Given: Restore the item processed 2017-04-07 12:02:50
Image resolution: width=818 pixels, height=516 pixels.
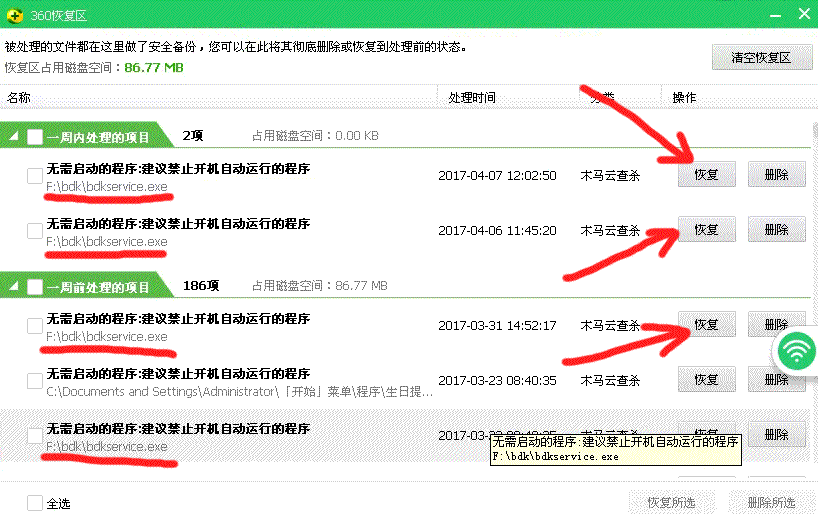Looking at the screenshot, I should point(707,174).
